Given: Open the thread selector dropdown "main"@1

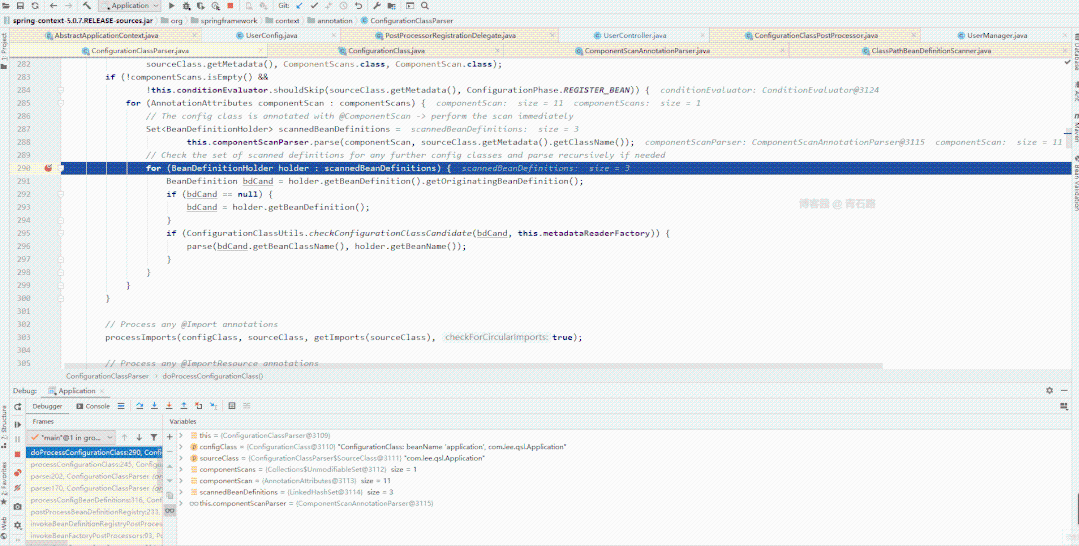Looking at the screenshot, I should (71, 438).
